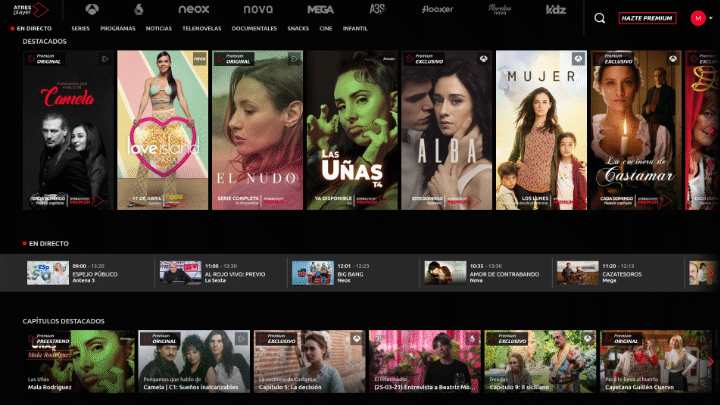Click the Capítulos Destacados section heading

pyautogui.click(x=63, y=321)
